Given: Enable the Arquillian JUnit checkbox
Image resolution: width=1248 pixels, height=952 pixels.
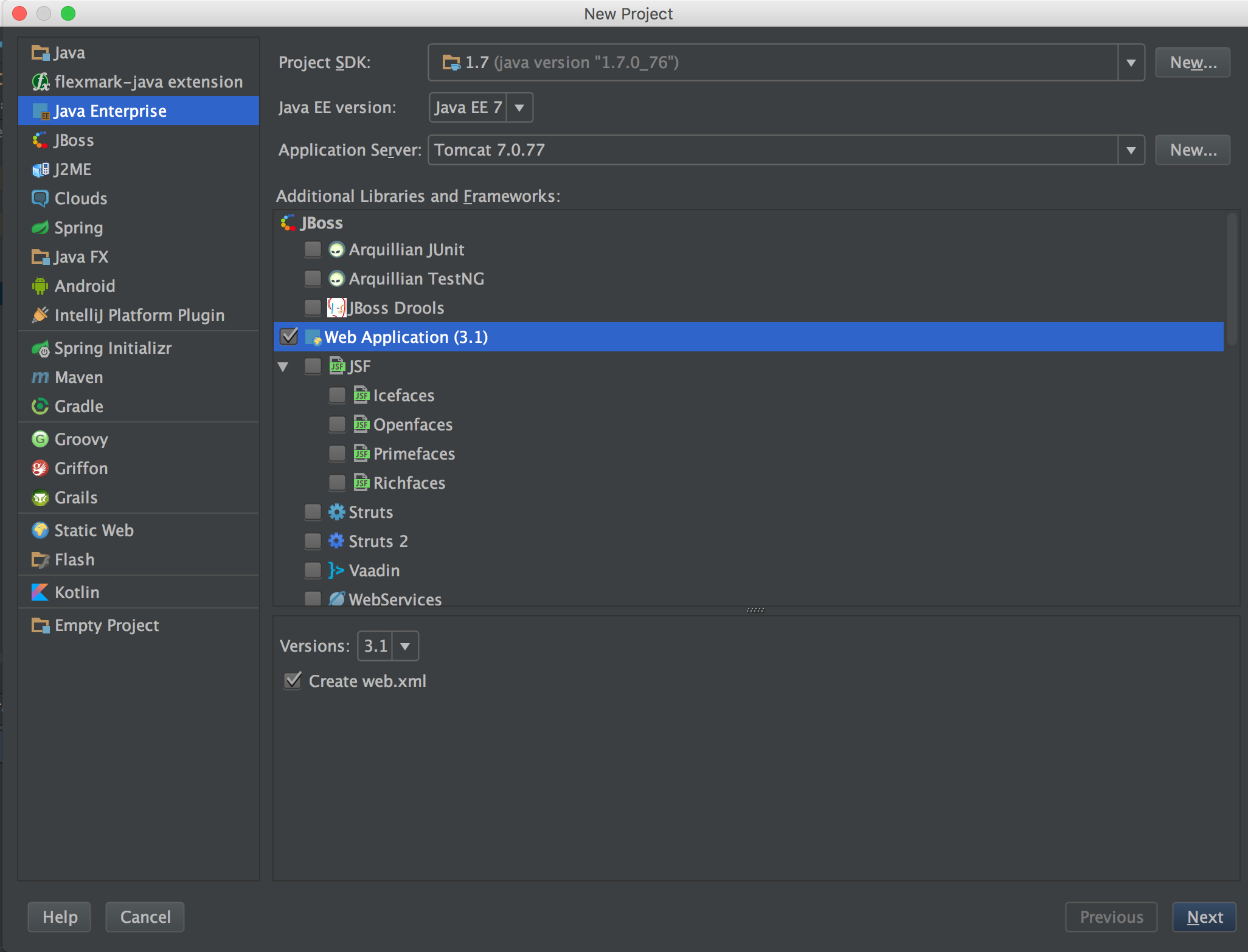Looking at the screenshot, I should point(313,249).
